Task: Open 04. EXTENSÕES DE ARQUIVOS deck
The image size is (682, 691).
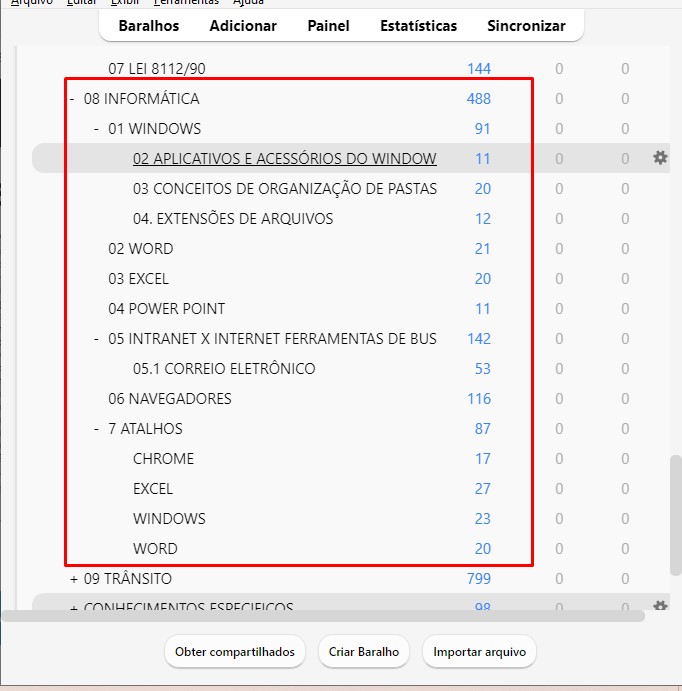Action: (x=233, y=219)
